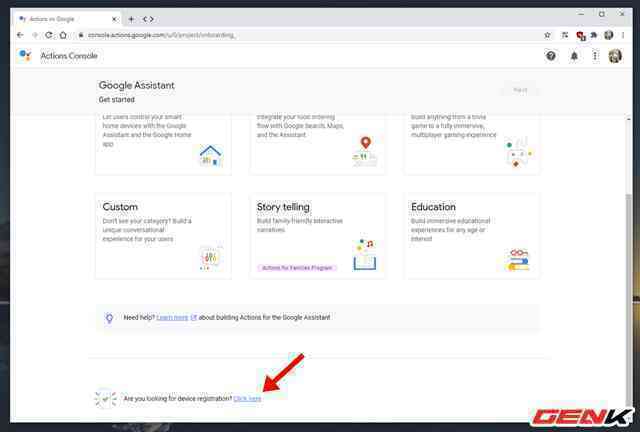The height and width of the screenshot is (432, 640).
Task: Close the Actions on Google tab
Action: tap(115, 19)
